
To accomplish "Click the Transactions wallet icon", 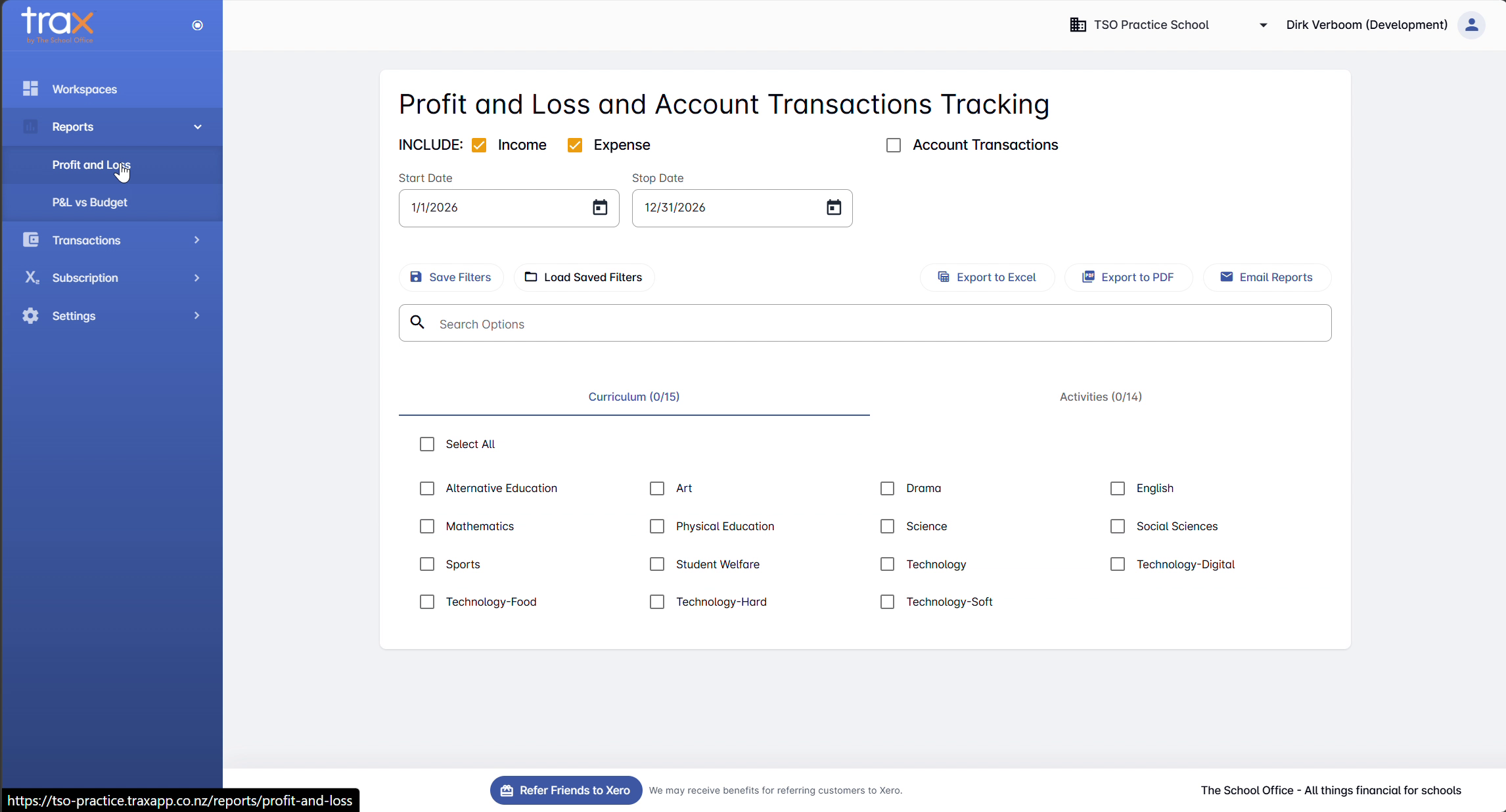I will (x=30, y=240).
